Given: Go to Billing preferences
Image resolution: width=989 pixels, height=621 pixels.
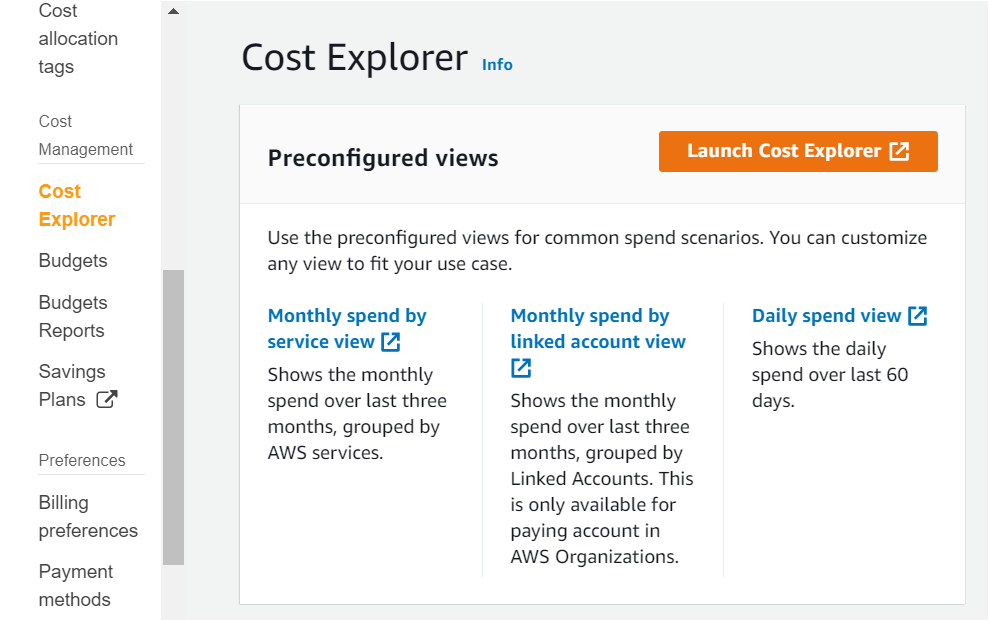Looking at the screenshot, I should (x=87, y=517).
